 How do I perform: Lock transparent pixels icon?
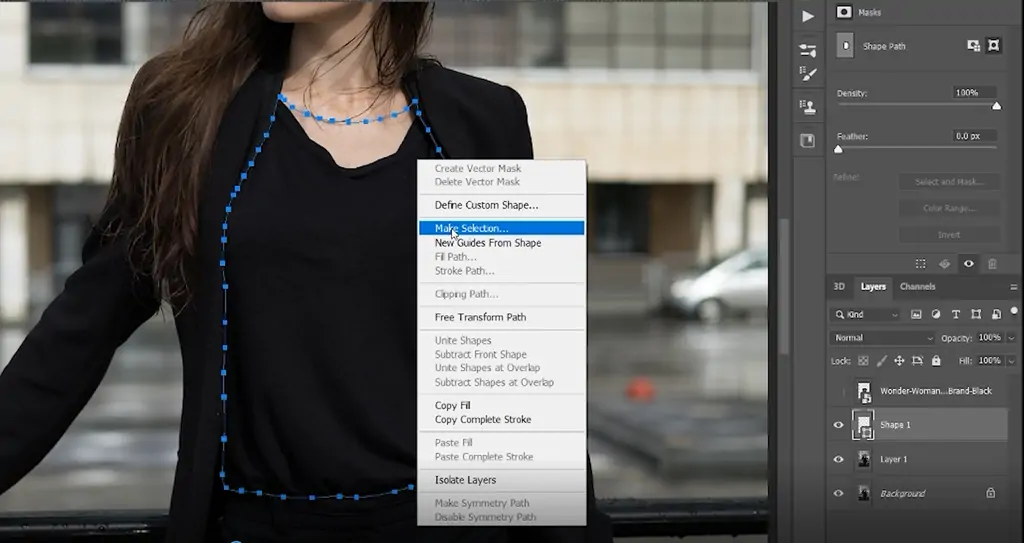click(x=863, y=361)
